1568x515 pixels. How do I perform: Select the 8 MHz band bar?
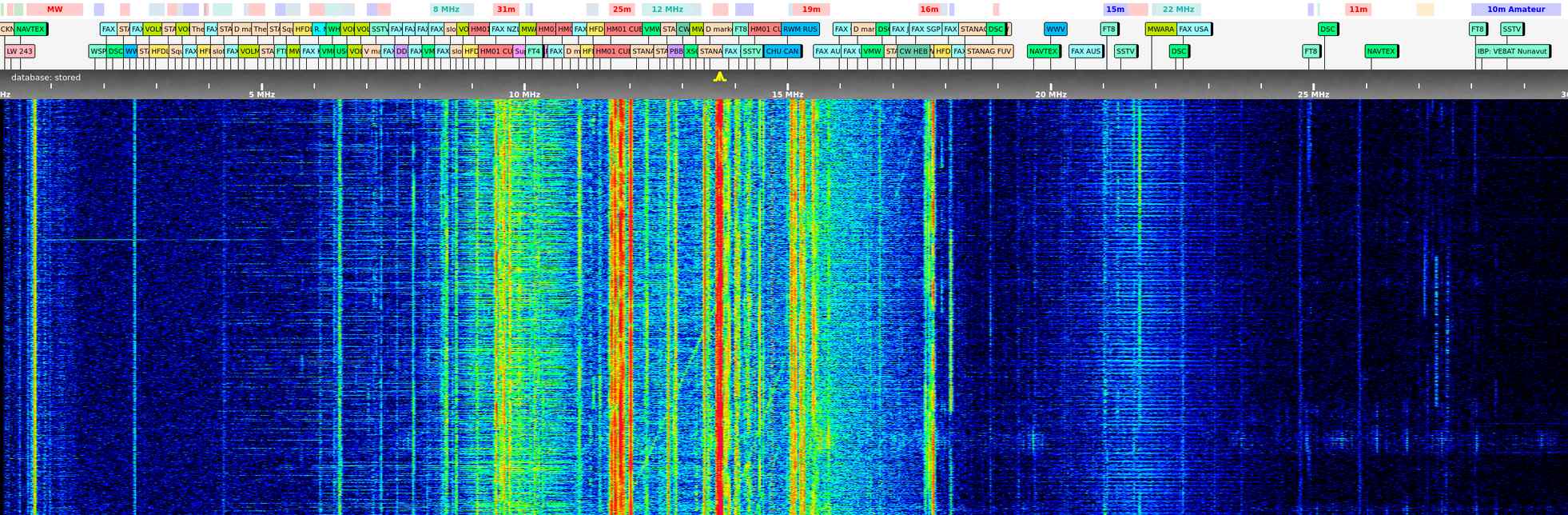pos(446,10)
